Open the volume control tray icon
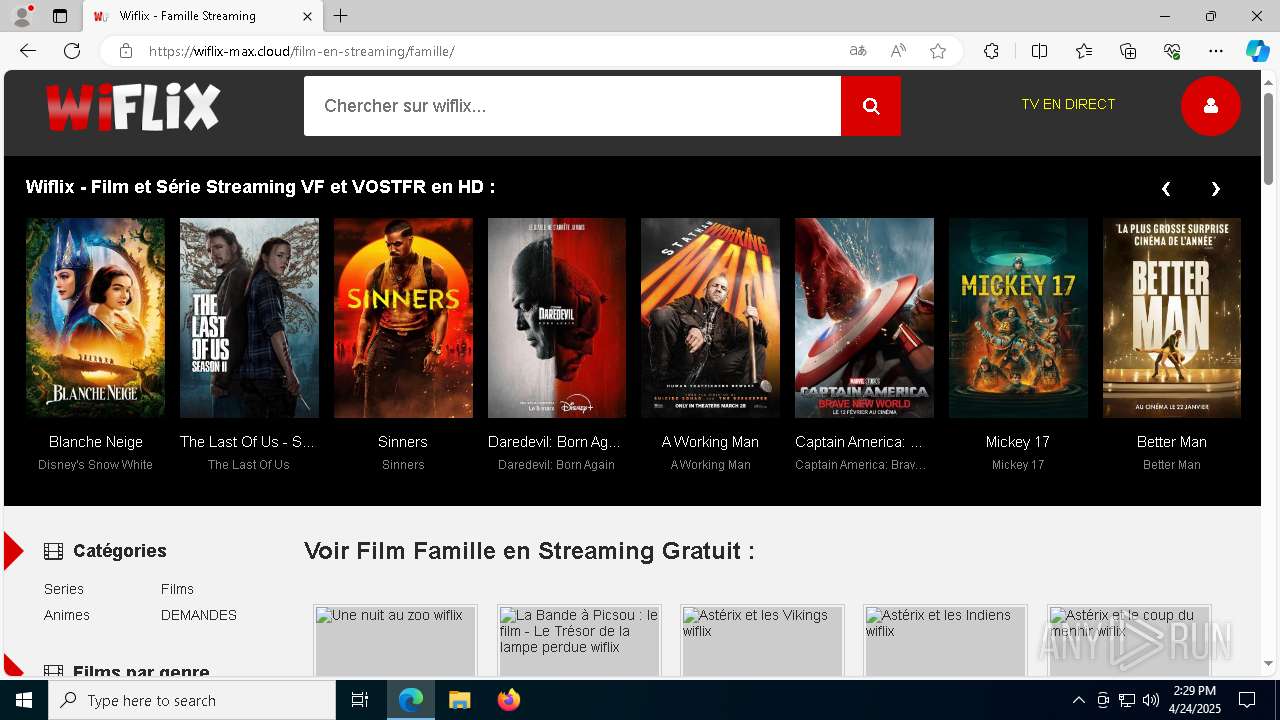The width and height of the screenshot is (1280, 720). (1150, 700)
